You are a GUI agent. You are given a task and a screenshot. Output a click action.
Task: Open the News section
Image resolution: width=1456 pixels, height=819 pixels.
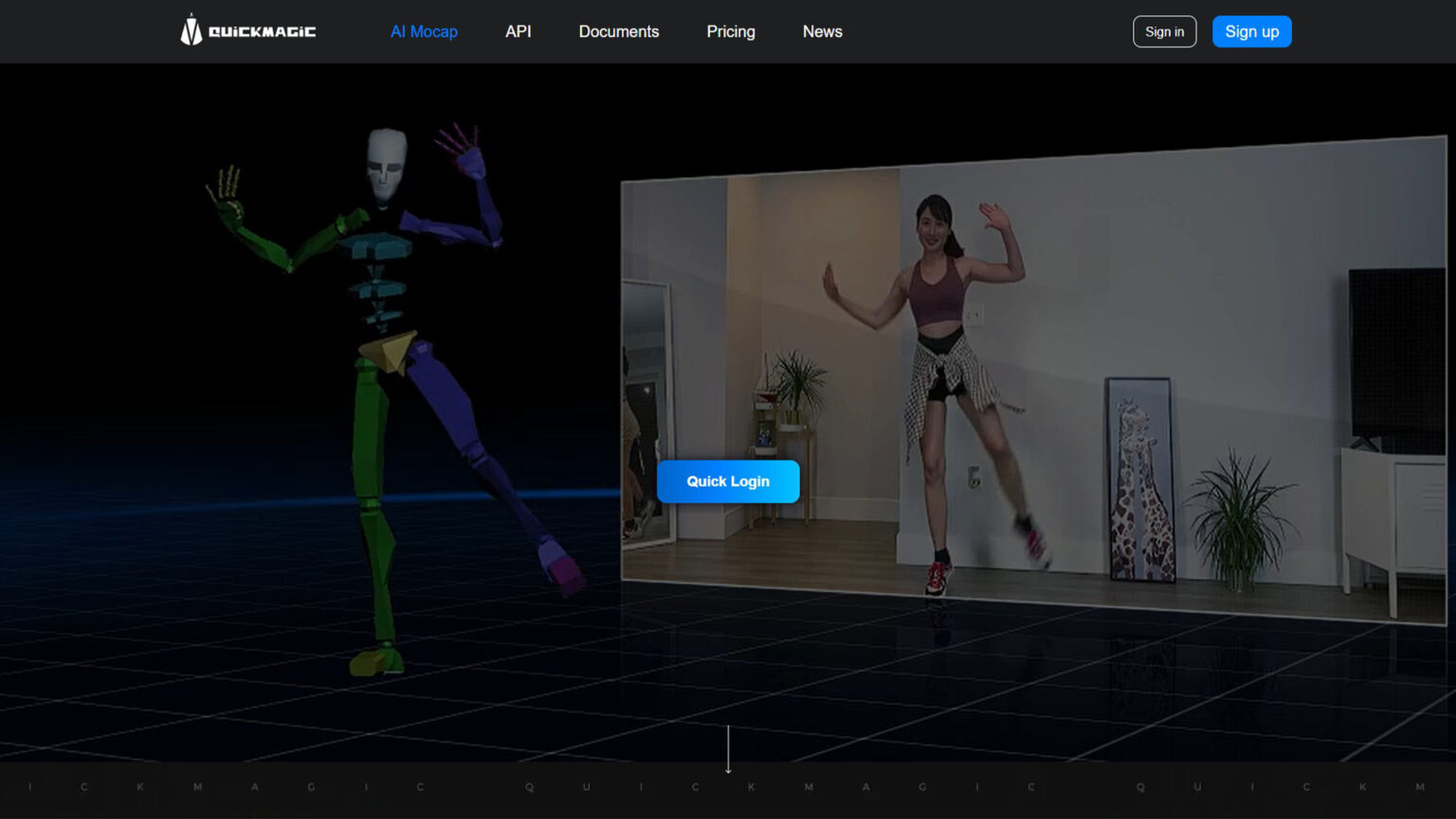tap(822, 31)
